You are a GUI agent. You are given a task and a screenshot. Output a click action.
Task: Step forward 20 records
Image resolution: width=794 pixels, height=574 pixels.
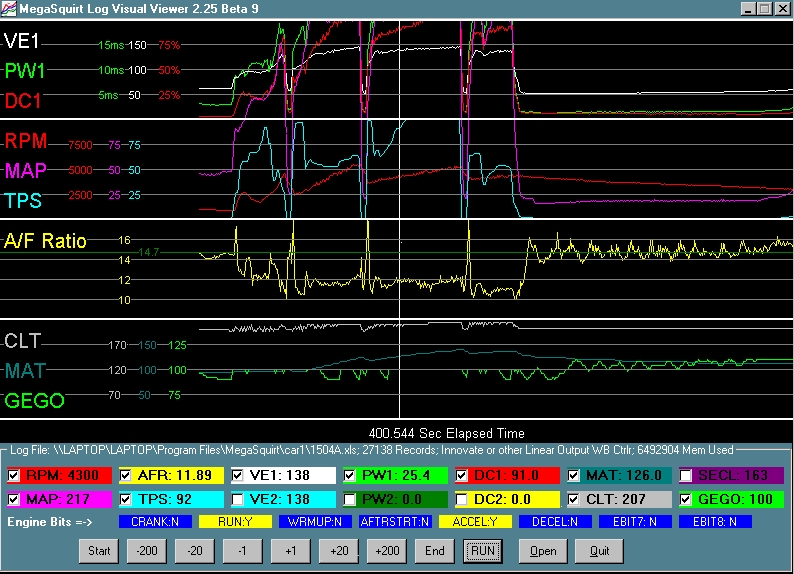(339, 551)
